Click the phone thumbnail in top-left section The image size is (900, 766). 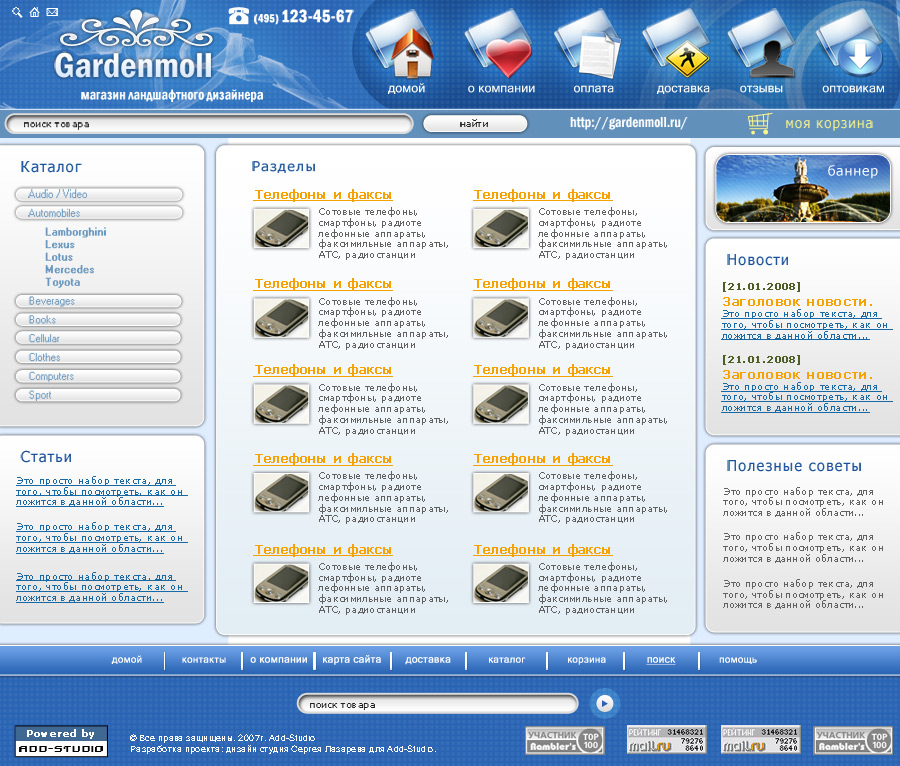tap(281, 228)
